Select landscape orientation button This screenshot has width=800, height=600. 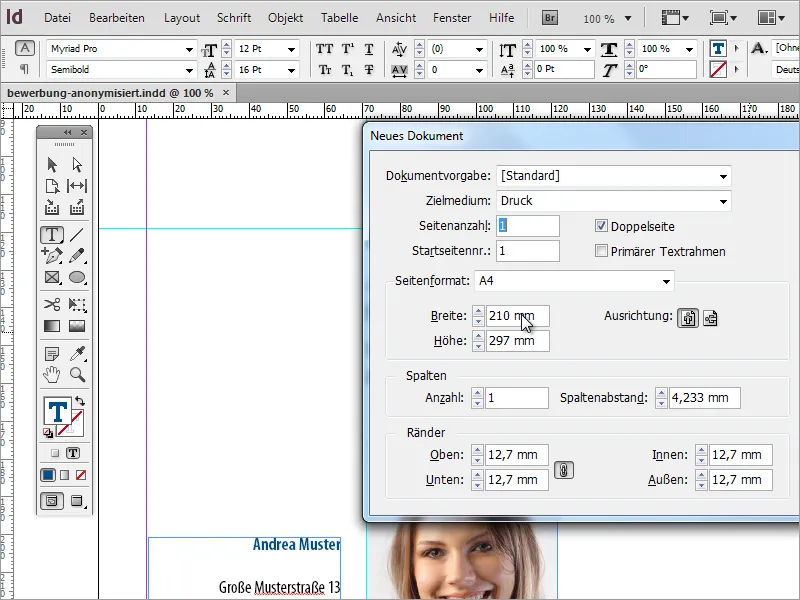click(710, 318)
